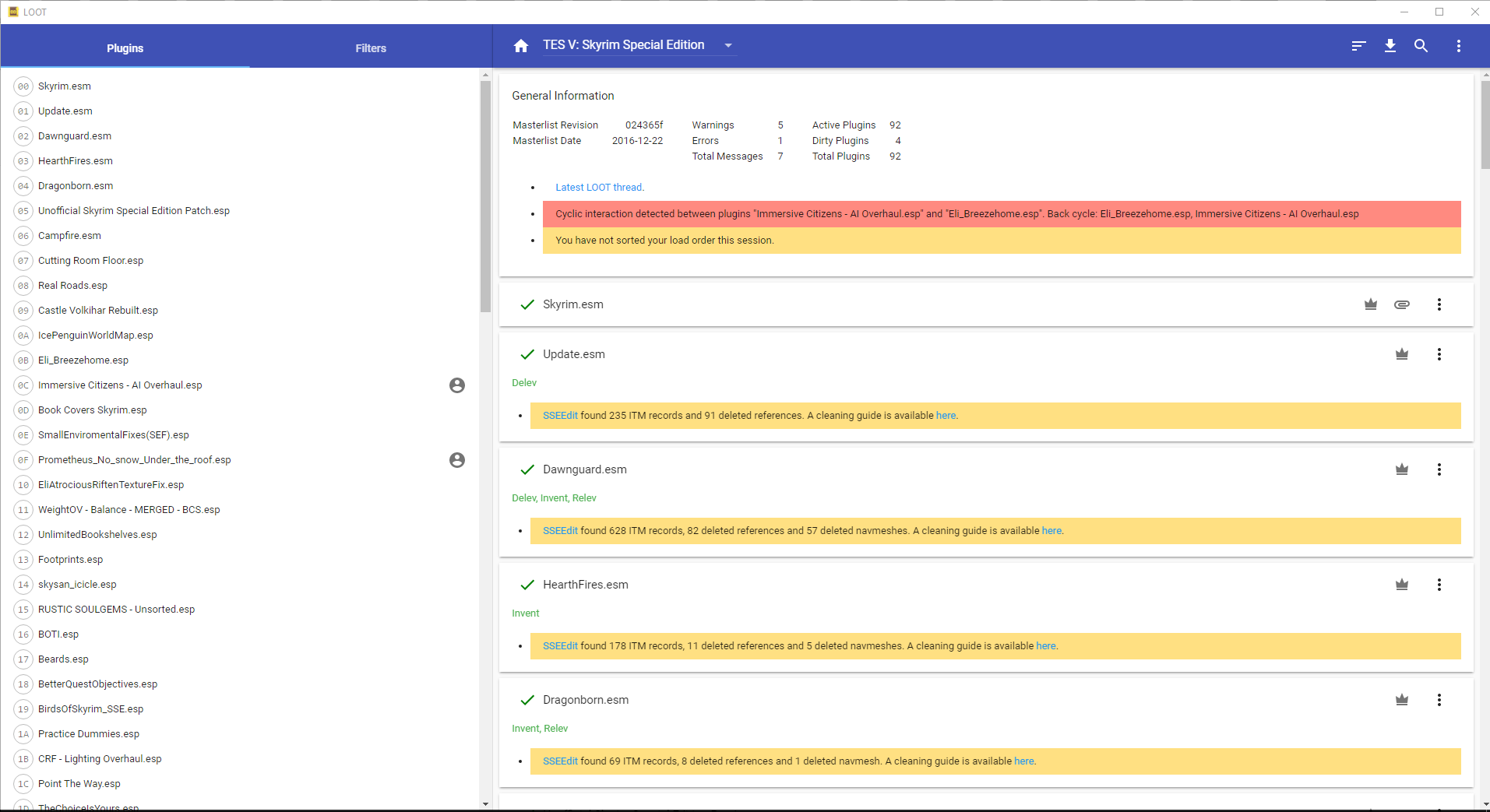Click the sort plugins icon

pos(1358,46)
